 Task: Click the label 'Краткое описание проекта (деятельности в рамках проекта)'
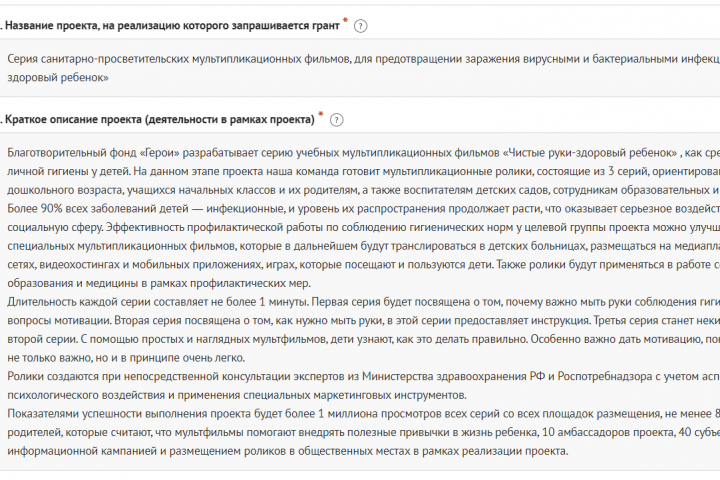point(160,119)
